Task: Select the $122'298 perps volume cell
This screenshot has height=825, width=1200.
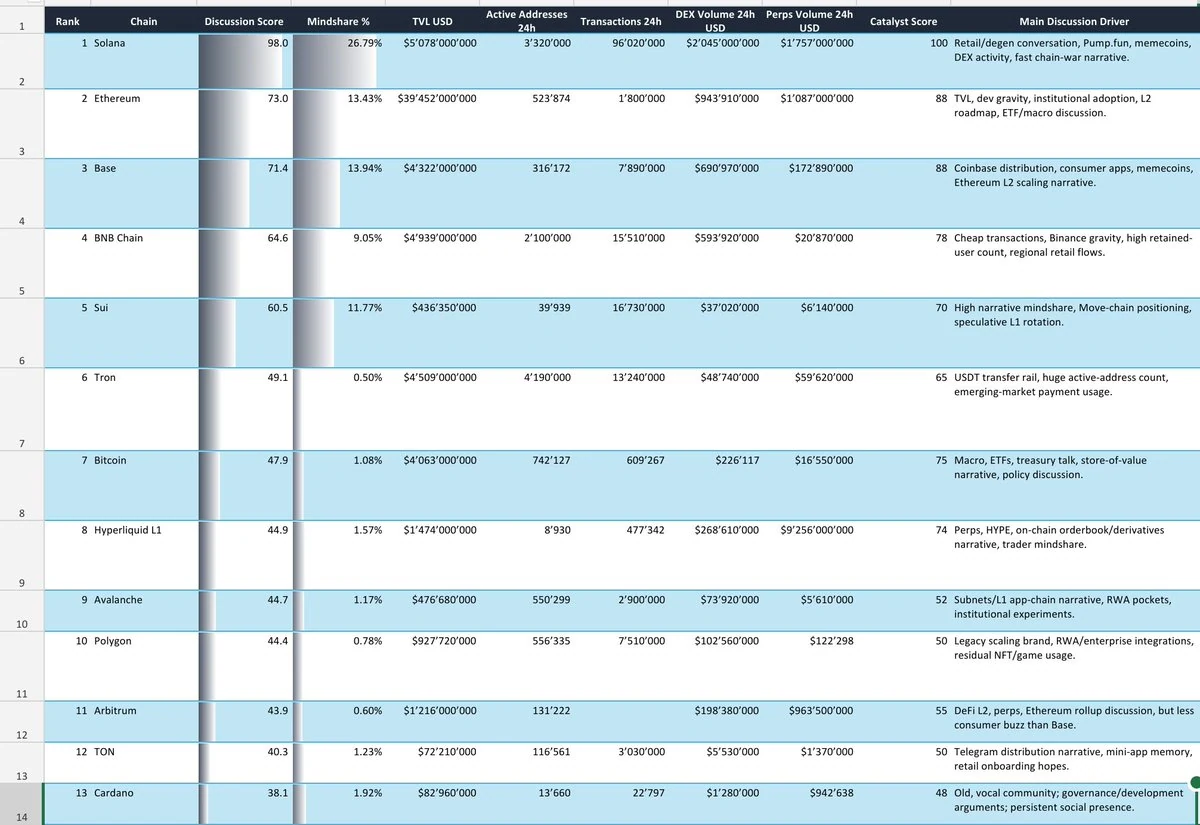Action: [x=810, y=666]
